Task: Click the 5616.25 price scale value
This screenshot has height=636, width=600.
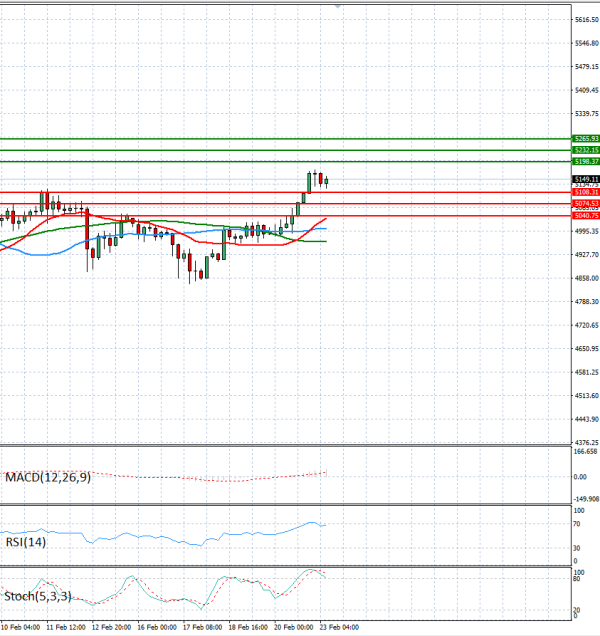Action: click(586, 20)
